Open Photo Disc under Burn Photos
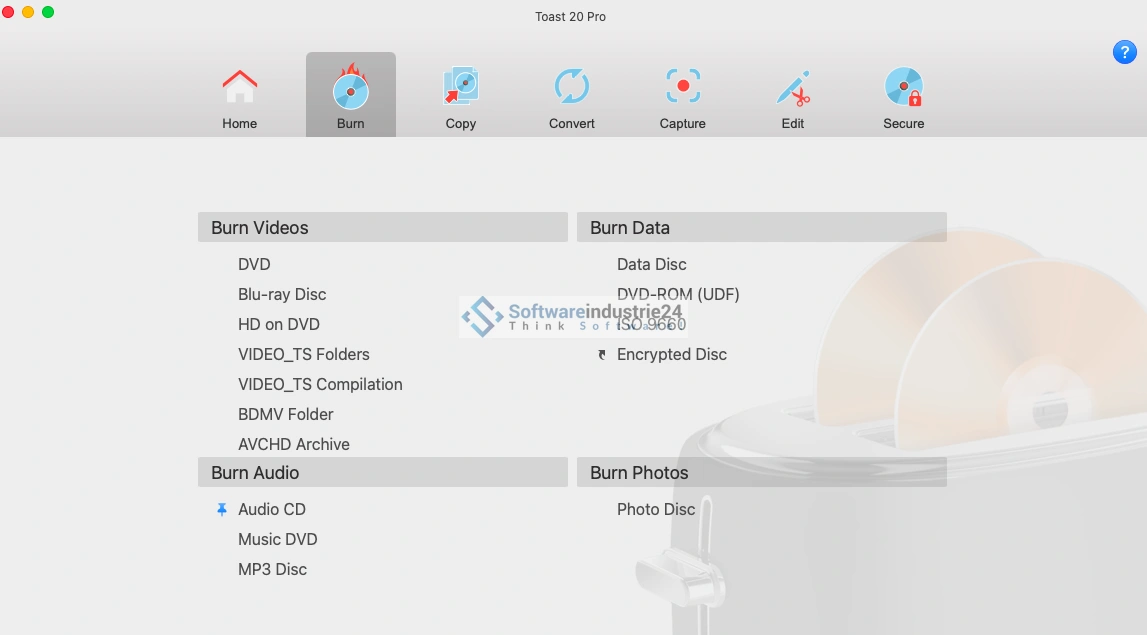1147x635 pixels. (655, 510)
